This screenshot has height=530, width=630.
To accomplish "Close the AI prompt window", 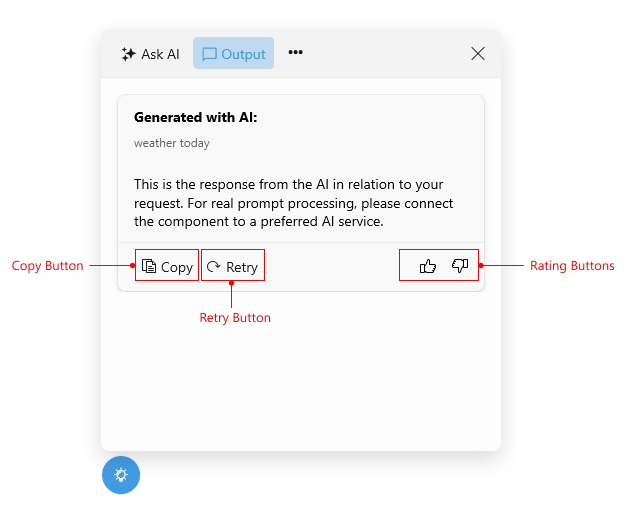I will point(478,54).
